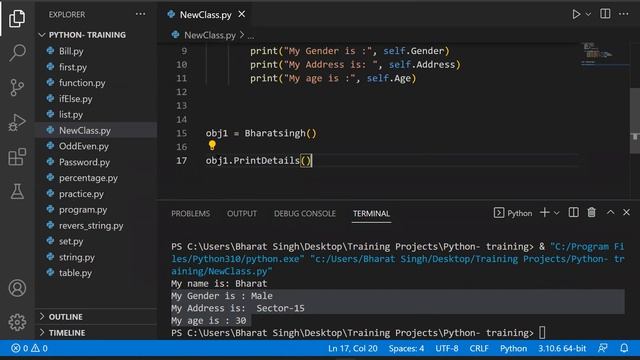
Task: Click the editor vertical scrollbar
Action: (x=635, y=121)
